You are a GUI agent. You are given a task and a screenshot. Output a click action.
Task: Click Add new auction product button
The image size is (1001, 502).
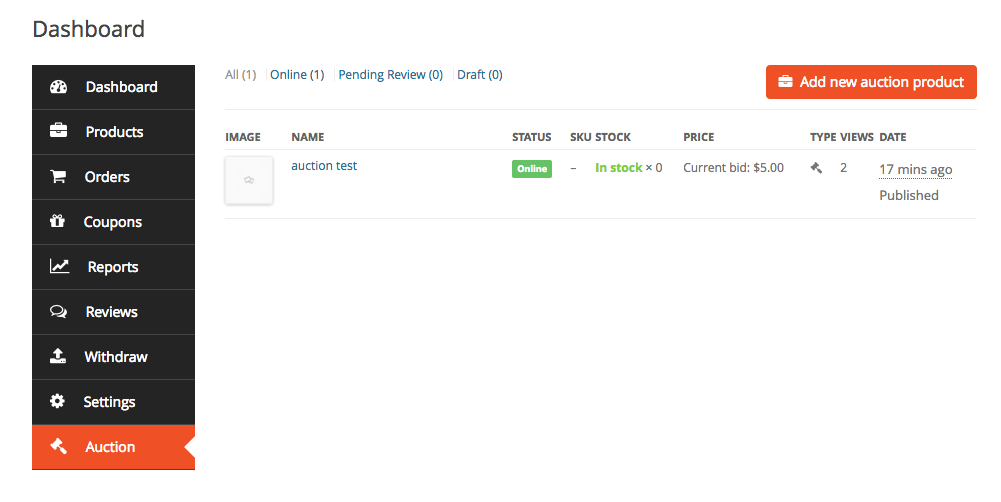click(x=871, y=82)
